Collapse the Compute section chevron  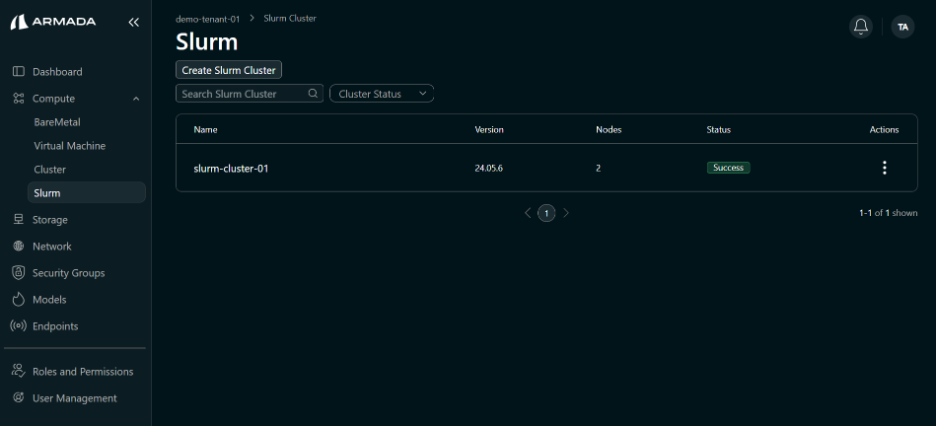pyautogui.click(x=136, y=98)
